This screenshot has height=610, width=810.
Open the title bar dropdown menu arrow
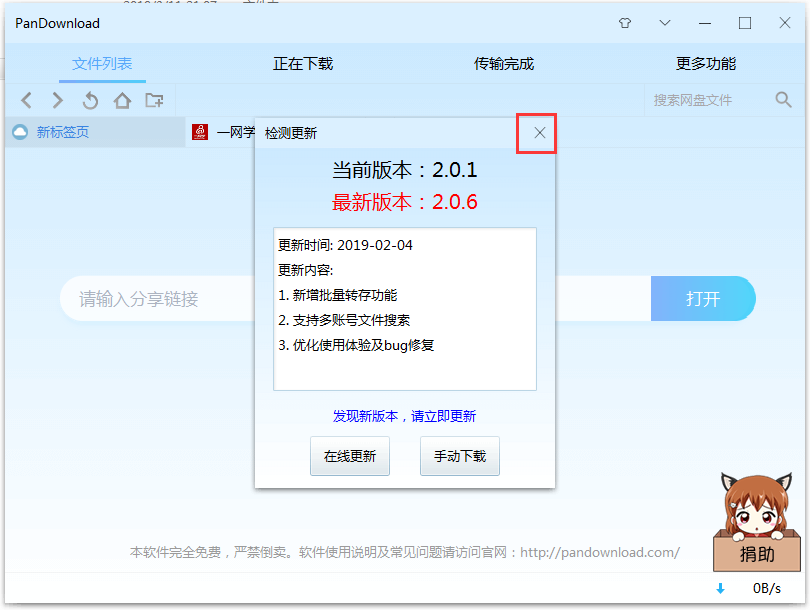coord(665,23)
